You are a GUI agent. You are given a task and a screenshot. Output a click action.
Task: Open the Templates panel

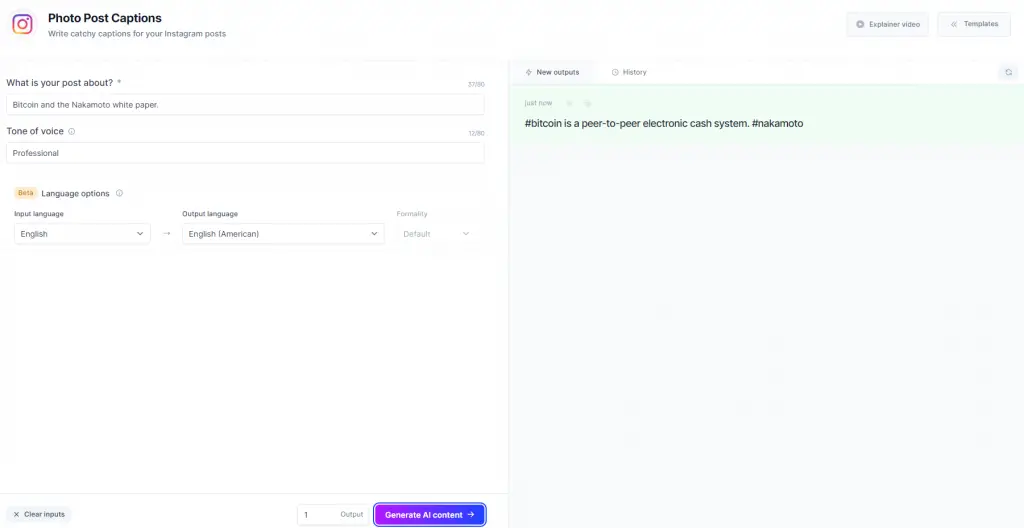pyautogui.click(x=974, y=24)
